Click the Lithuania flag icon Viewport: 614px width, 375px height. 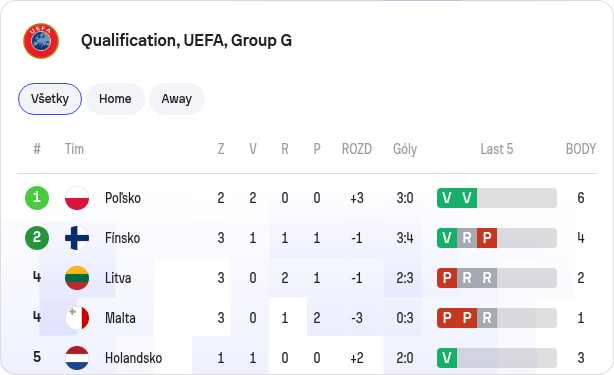tap(77, 278)
